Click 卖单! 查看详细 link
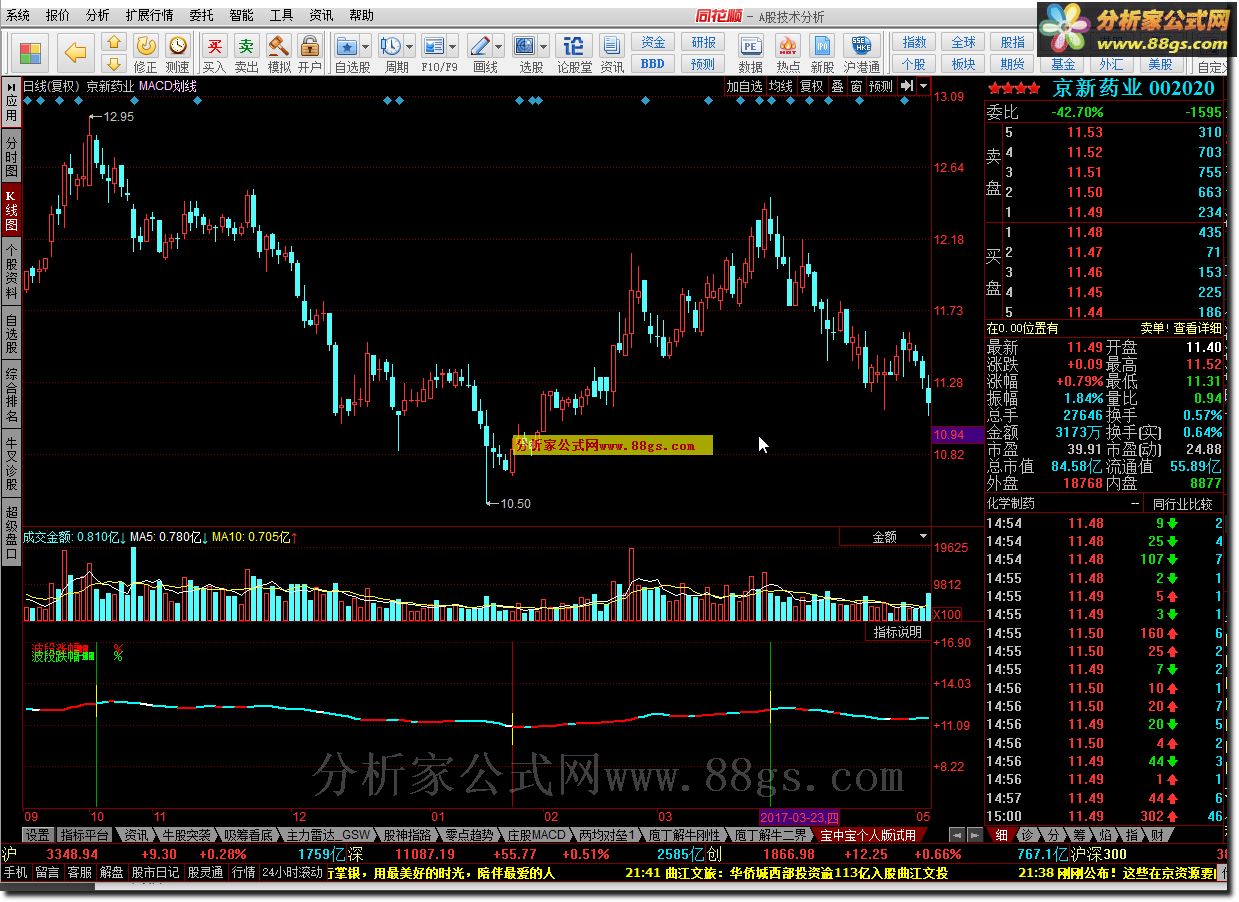Viewport: 1239px width, 902px height. (1181, 328)
